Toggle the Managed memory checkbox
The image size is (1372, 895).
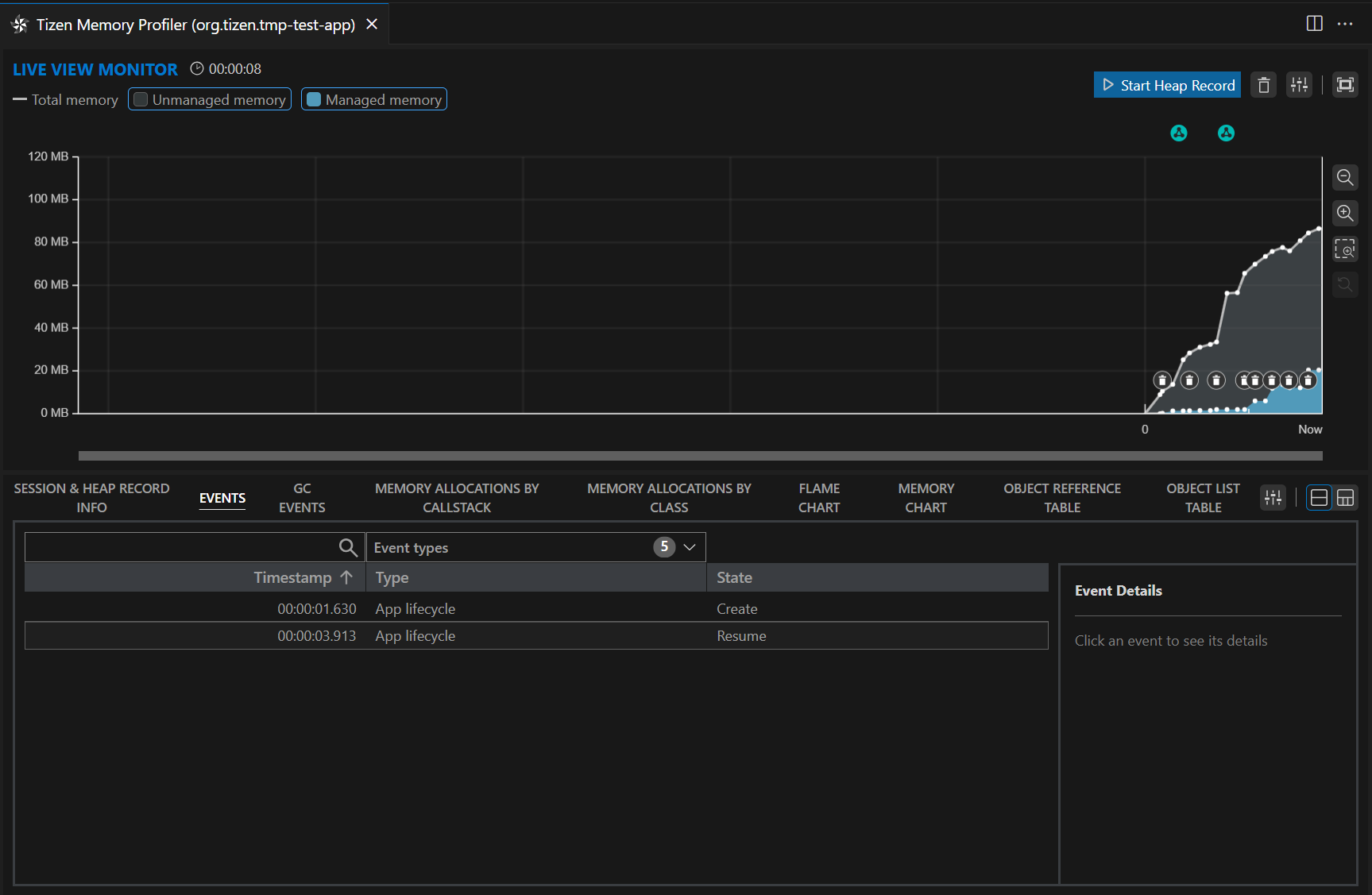314,99
